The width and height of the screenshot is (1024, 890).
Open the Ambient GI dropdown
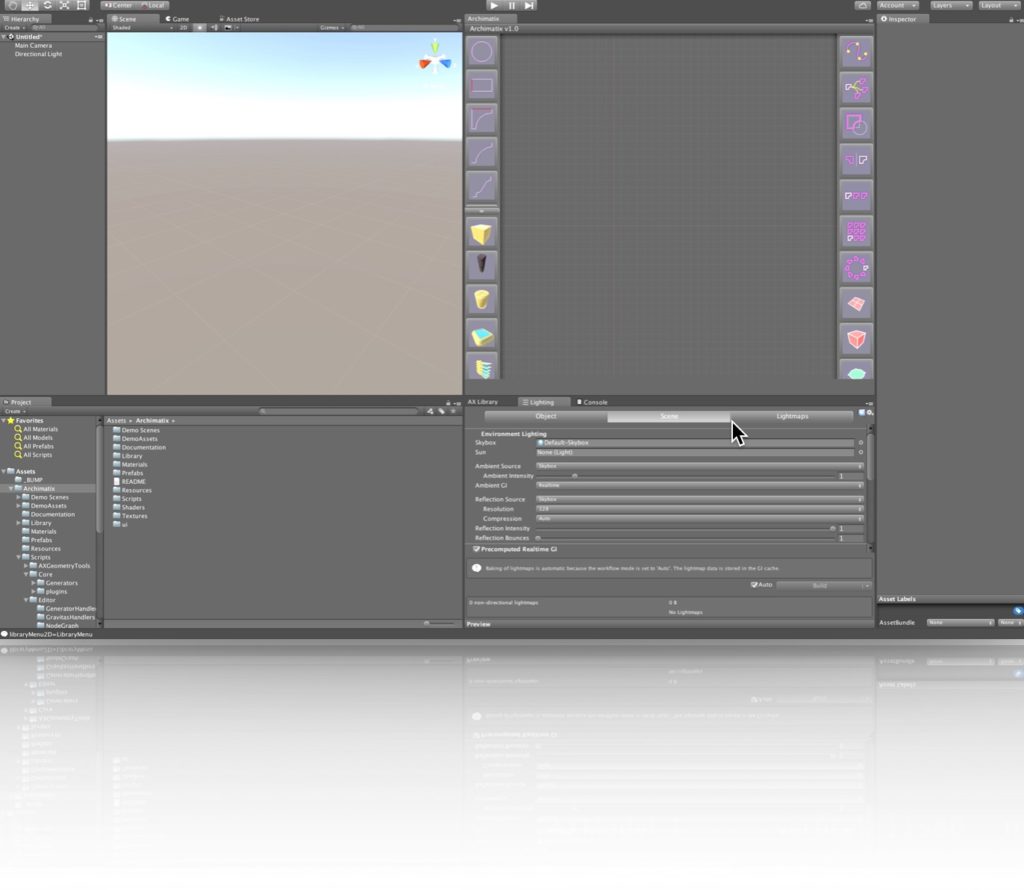coord(699,486)
